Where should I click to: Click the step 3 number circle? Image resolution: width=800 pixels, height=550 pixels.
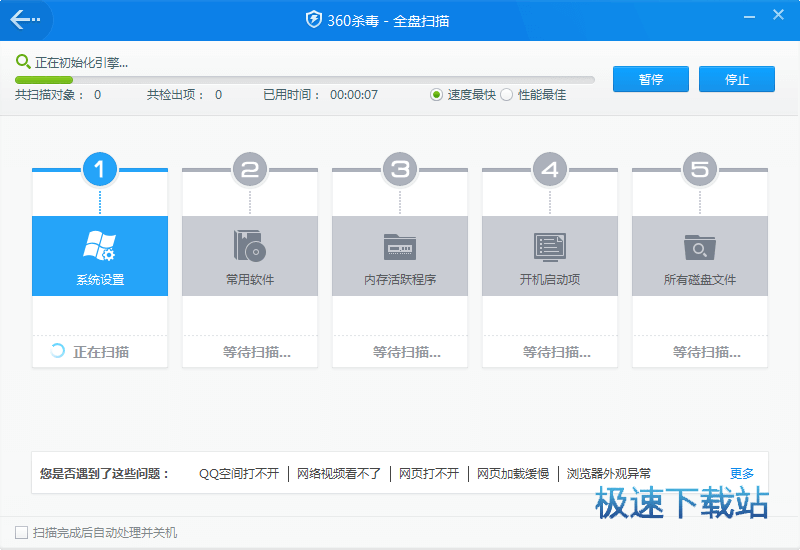(x=400, y=170)
